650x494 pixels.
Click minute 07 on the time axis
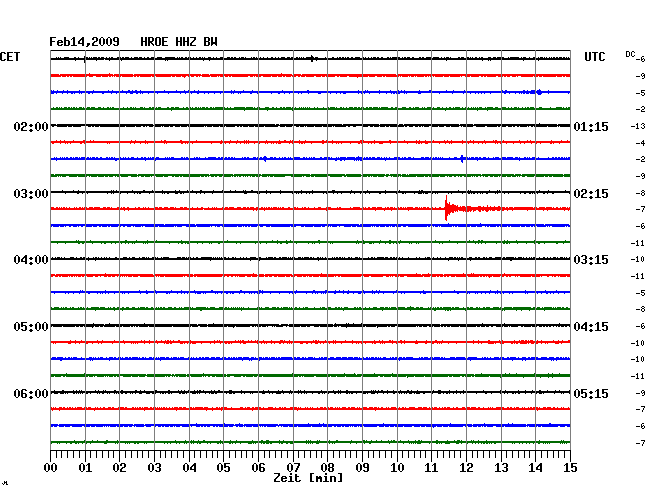coord(293,468)
